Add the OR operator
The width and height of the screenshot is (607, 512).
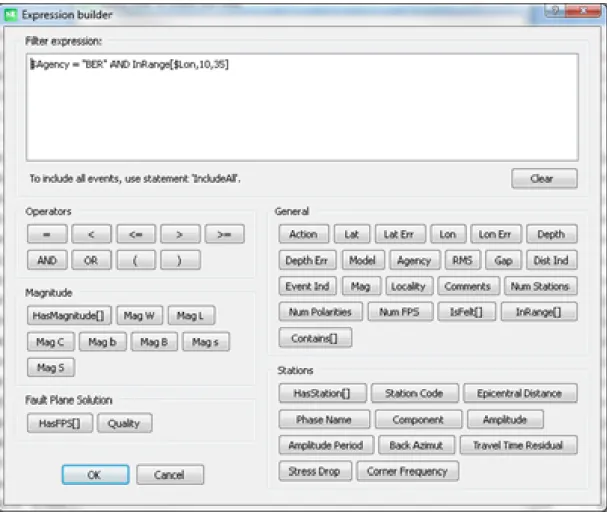[91, 260]
